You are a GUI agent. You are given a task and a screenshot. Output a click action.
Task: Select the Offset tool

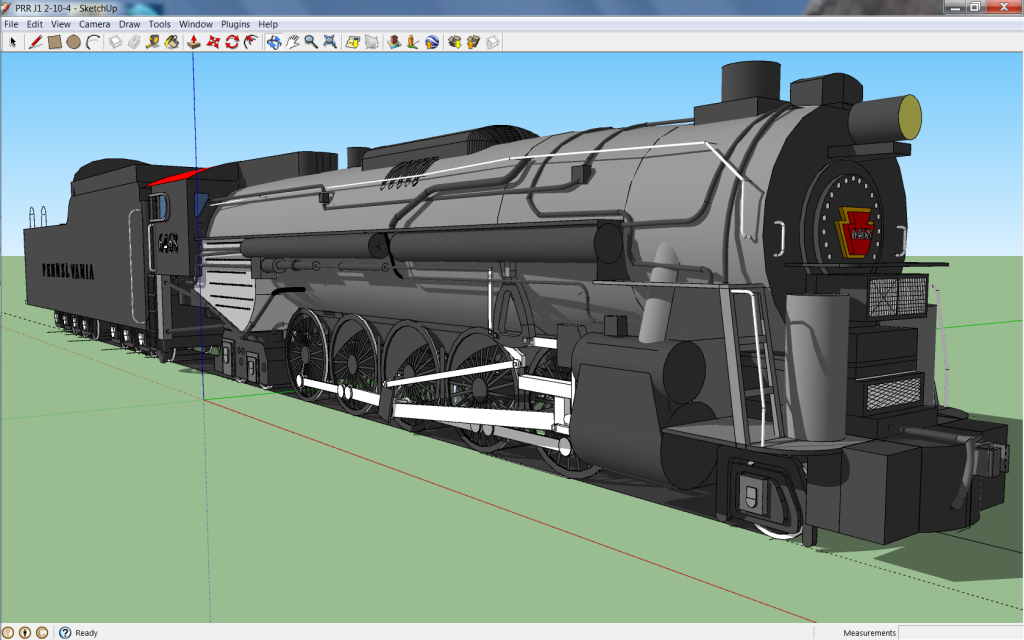251,42
